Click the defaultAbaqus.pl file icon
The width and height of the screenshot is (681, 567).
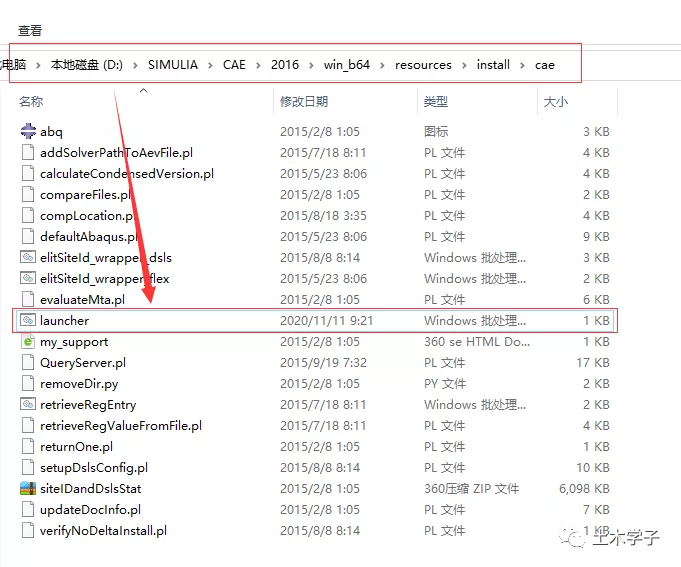(x=28, y=236)
